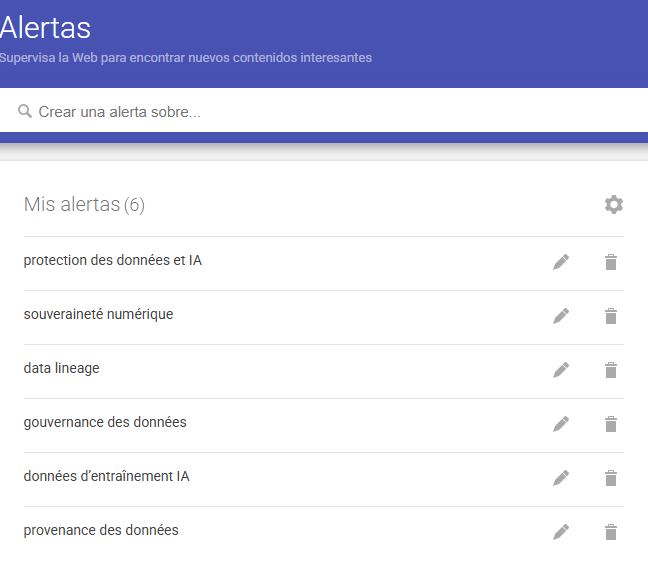Delete the 'provenance des données' alert
This screenshot has width=648, height=571.
tap(611, 532)
